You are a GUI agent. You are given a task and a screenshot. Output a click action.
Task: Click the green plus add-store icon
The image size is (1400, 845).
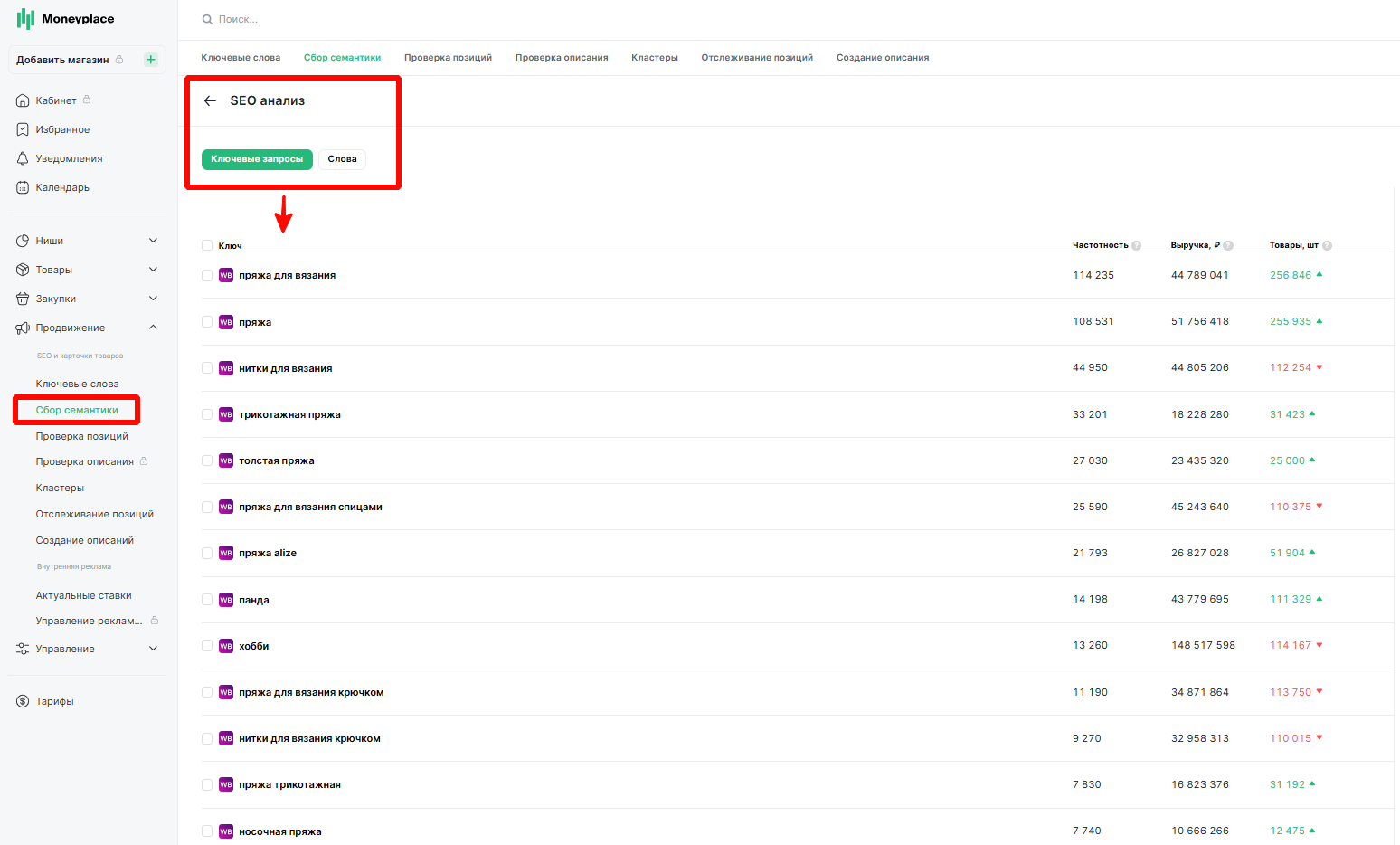151,60
